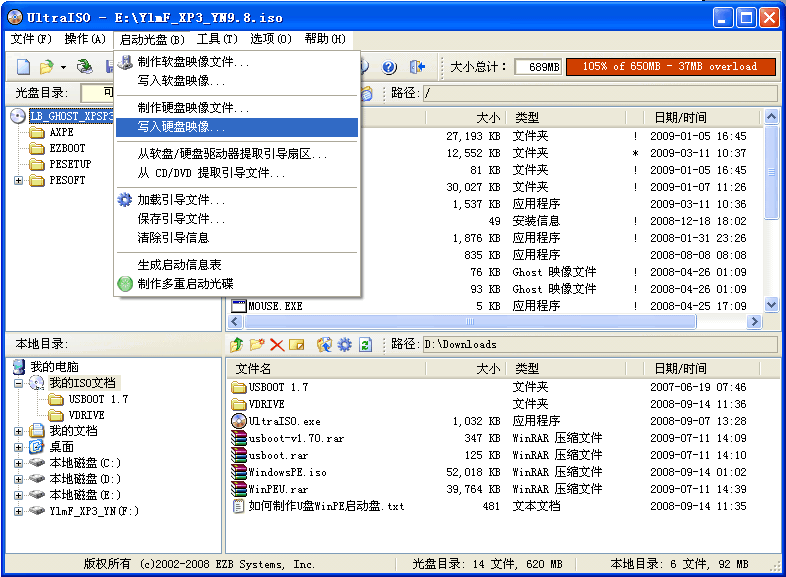
Task: Click the blue gear settings icon in local toolbar
Action: [x=345, y=344]
